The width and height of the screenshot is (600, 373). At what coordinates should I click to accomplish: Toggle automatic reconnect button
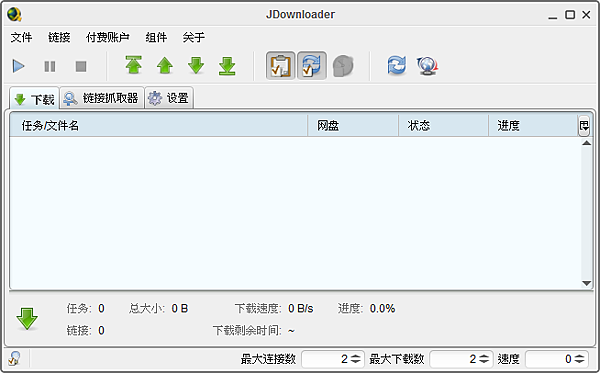pyautogui.click(x=312, y=65)
